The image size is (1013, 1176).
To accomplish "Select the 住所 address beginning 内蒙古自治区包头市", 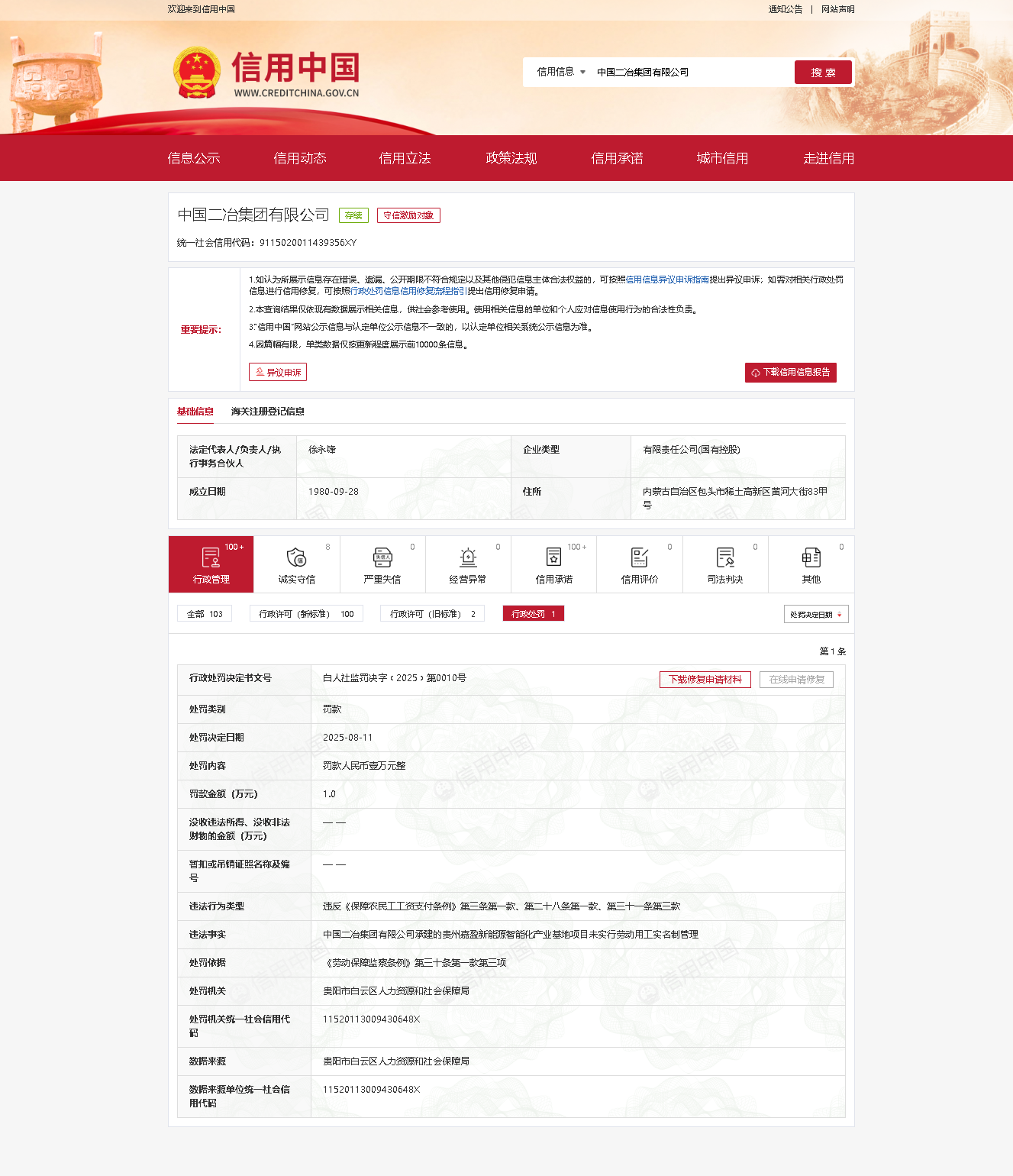I will pyautogui.click(x=735, y=499).
